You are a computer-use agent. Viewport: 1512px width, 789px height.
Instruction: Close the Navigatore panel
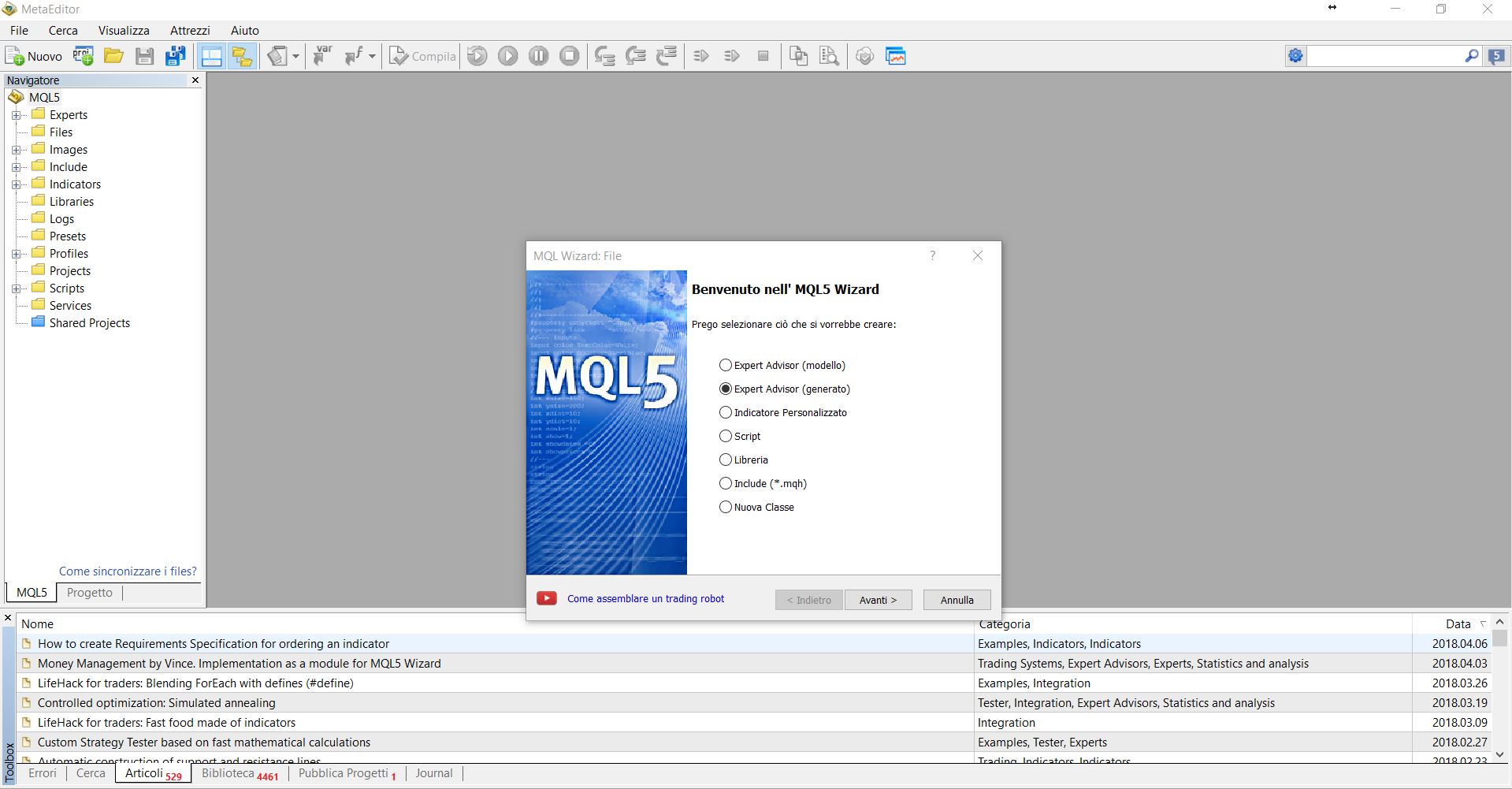[195, 80]
